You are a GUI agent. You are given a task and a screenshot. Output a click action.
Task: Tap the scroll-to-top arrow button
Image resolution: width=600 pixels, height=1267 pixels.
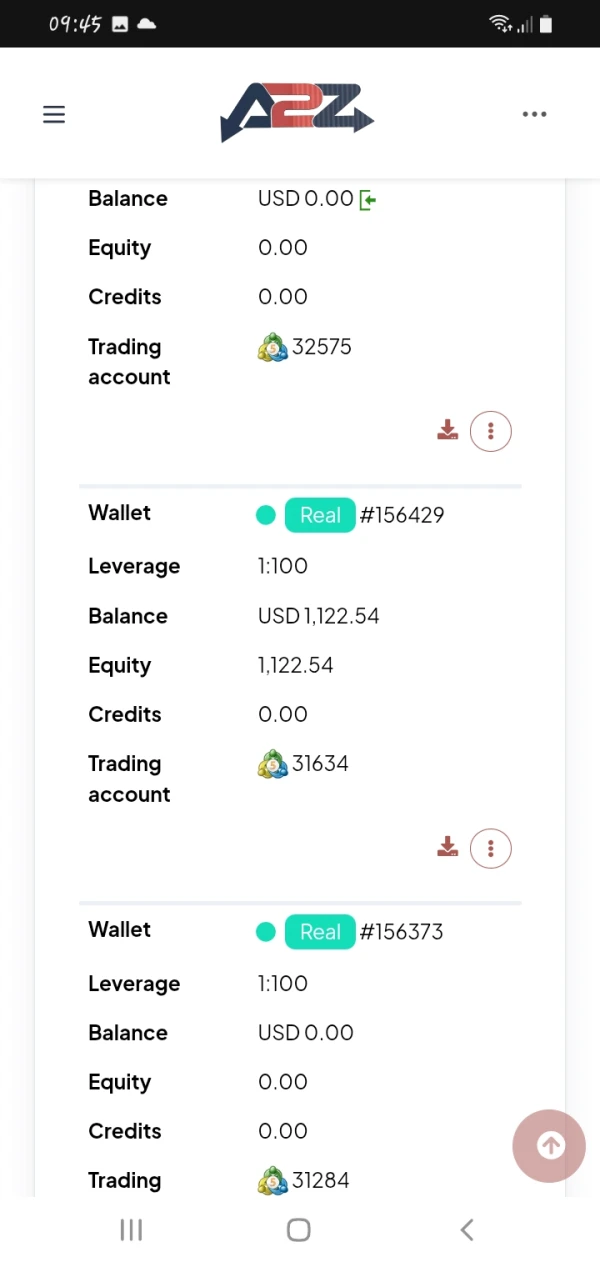(549, 1146)
